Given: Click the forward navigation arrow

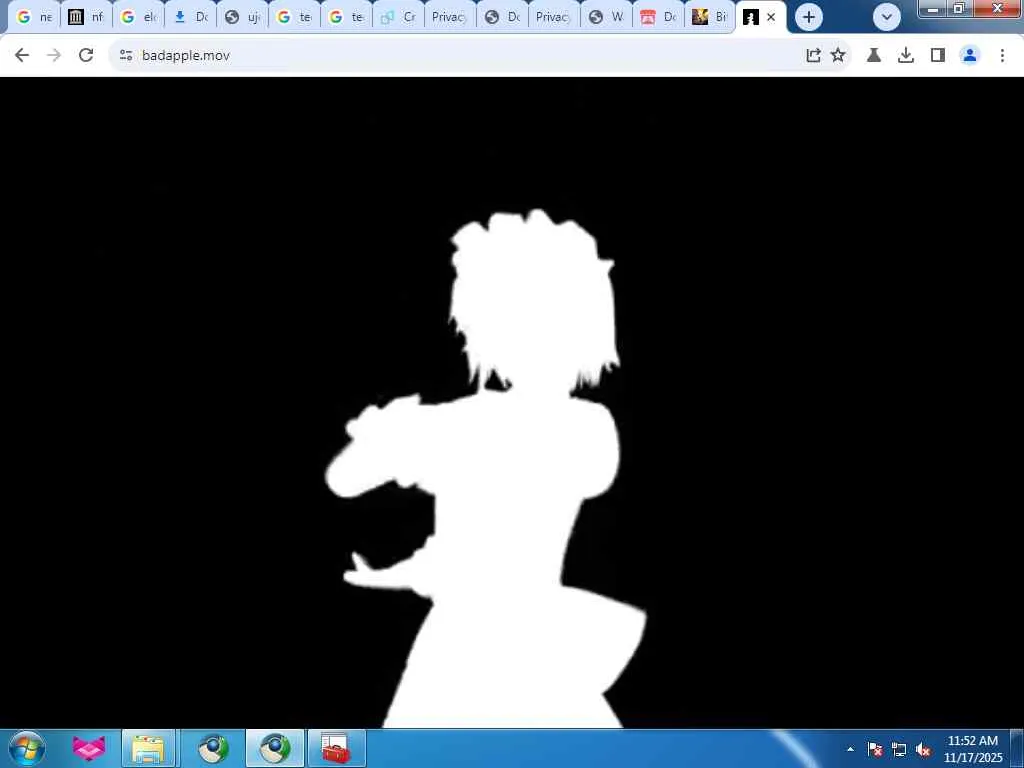Looking at the screenshot, I should [x=54, y=56].
